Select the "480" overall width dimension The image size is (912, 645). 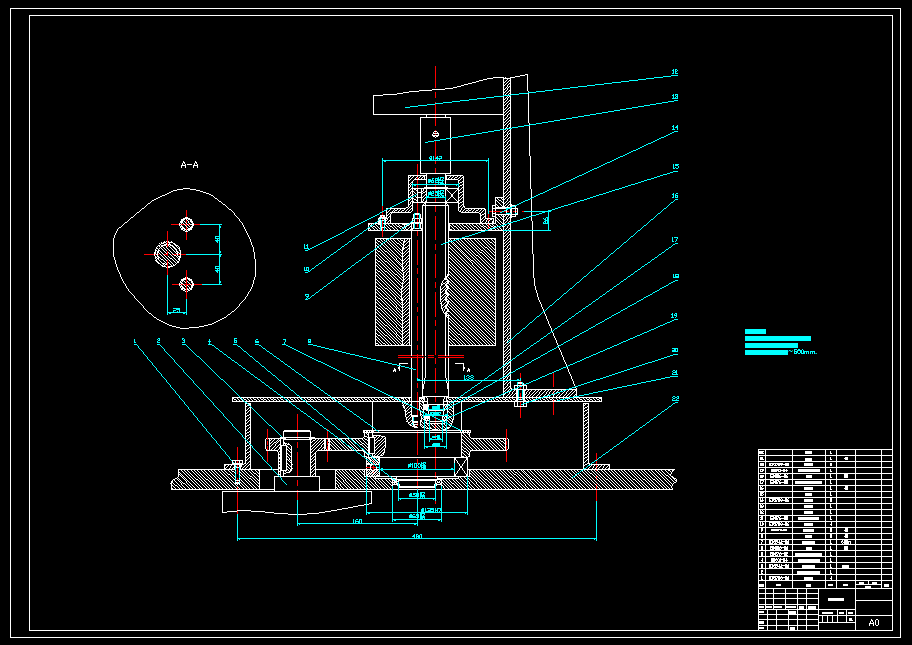tap(417, 536)
